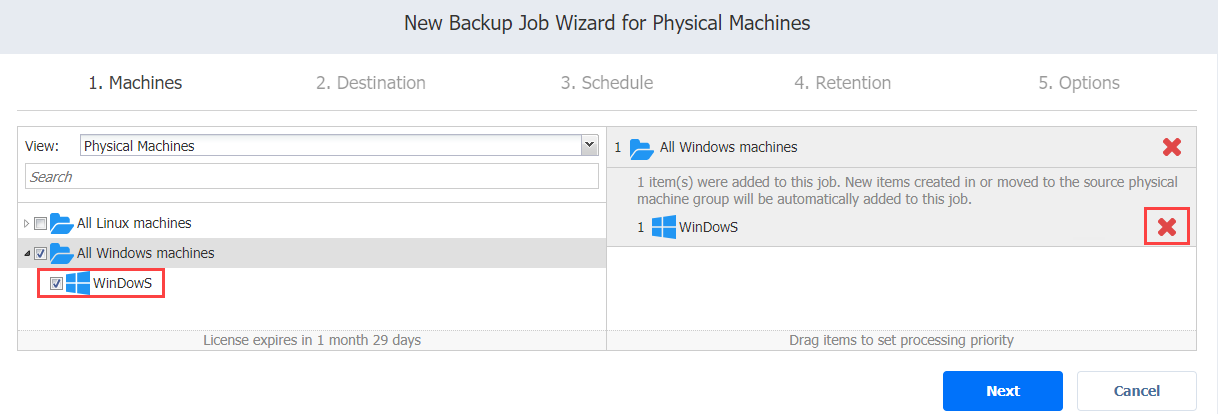The image size is (1218, 414).
Task: Remove the WinDowS machine with red X
Action: (x=1166, y=227)
